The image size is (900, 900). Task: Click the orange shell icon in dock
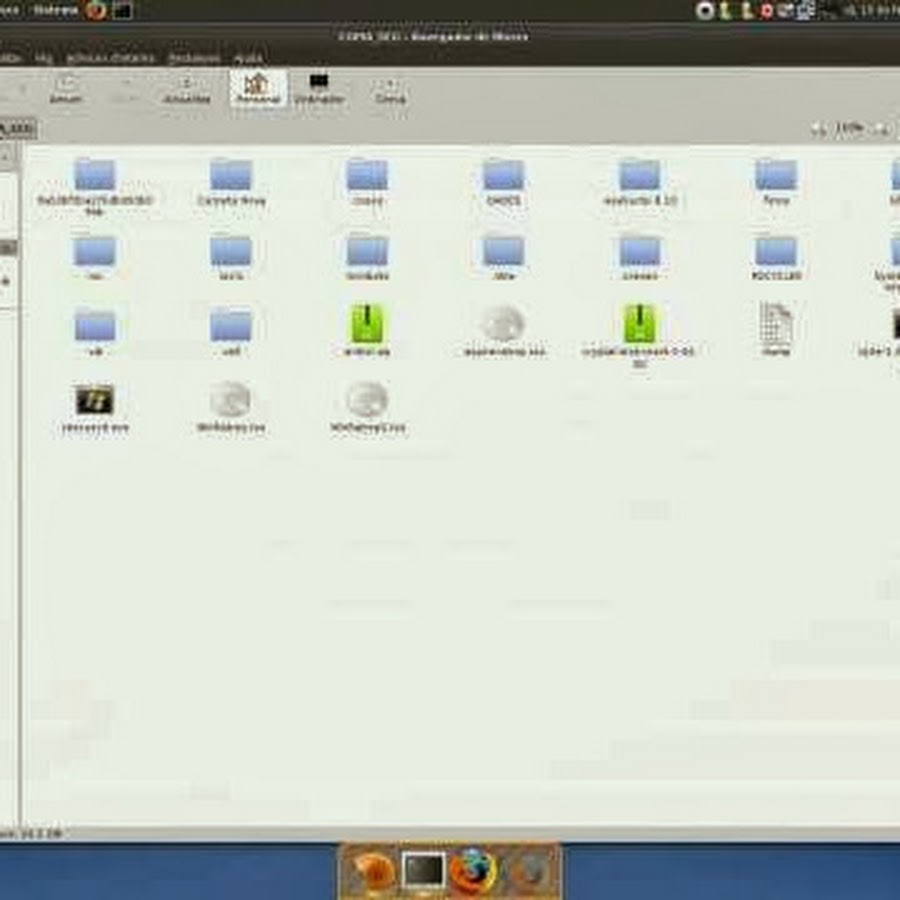click(373, 871)
